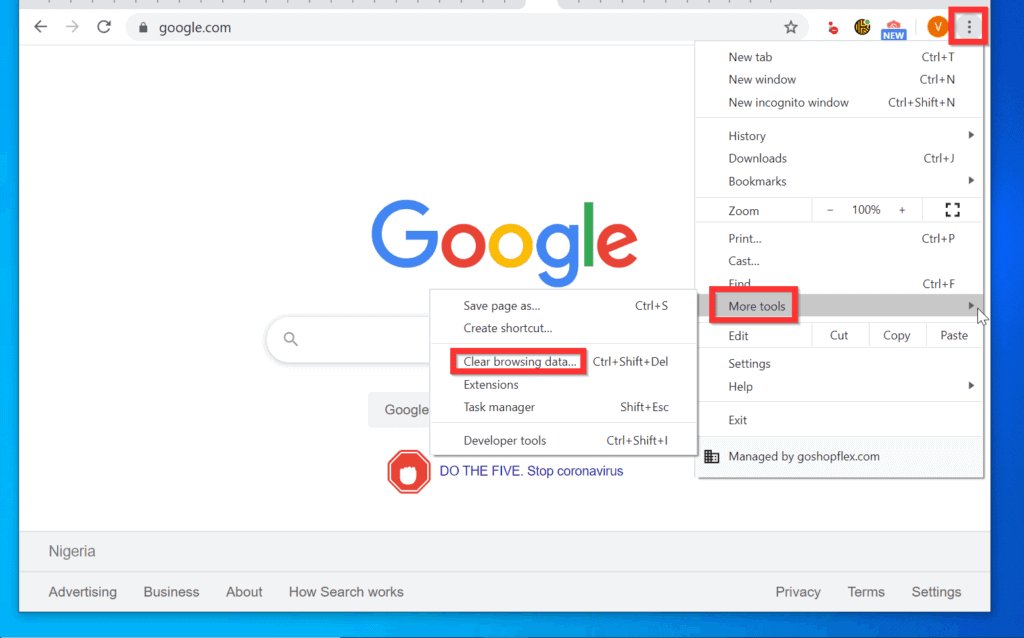The image size is (1024, 638).
Task: Open a New incognito window
Action: (839, 102)
